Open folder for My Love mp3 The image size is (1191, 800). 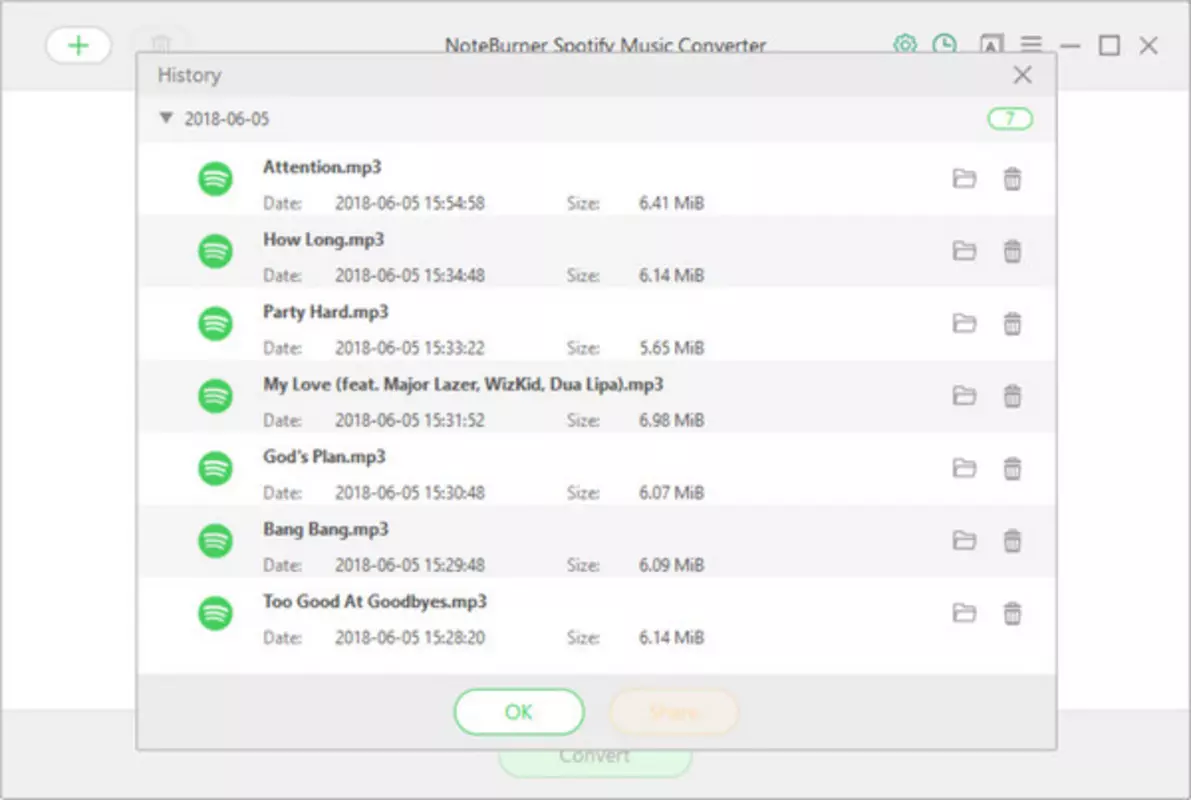[x=964, y=396]
